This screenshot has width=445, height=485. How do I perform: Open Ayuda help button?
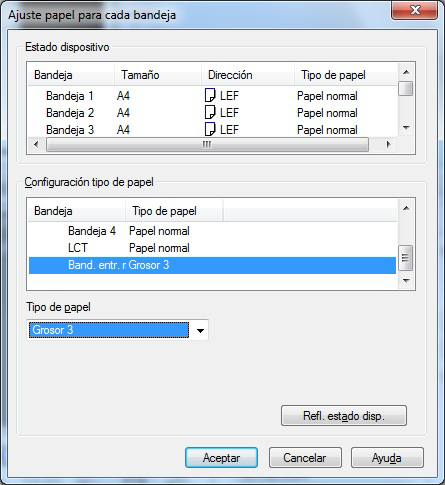[x=387, y=458]
